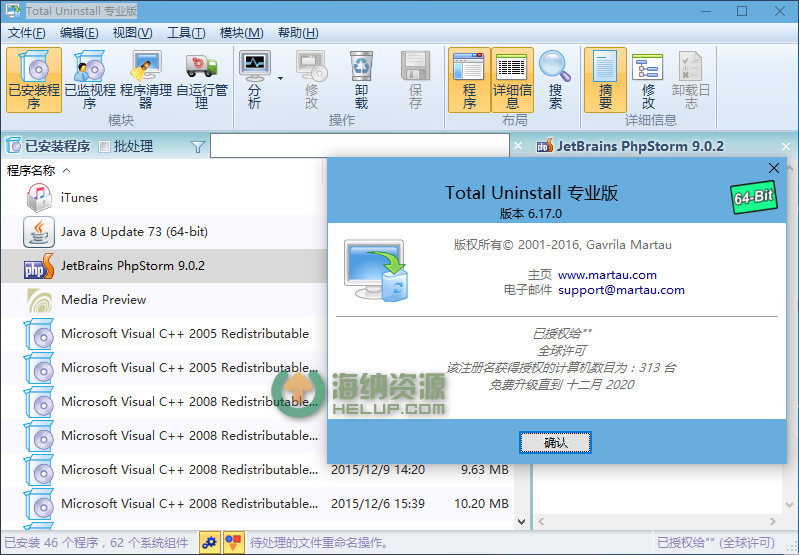The width and height of the screenshot is (799, 555).
Task: Click the gear icon in status bar
Action: click(209, 542)
